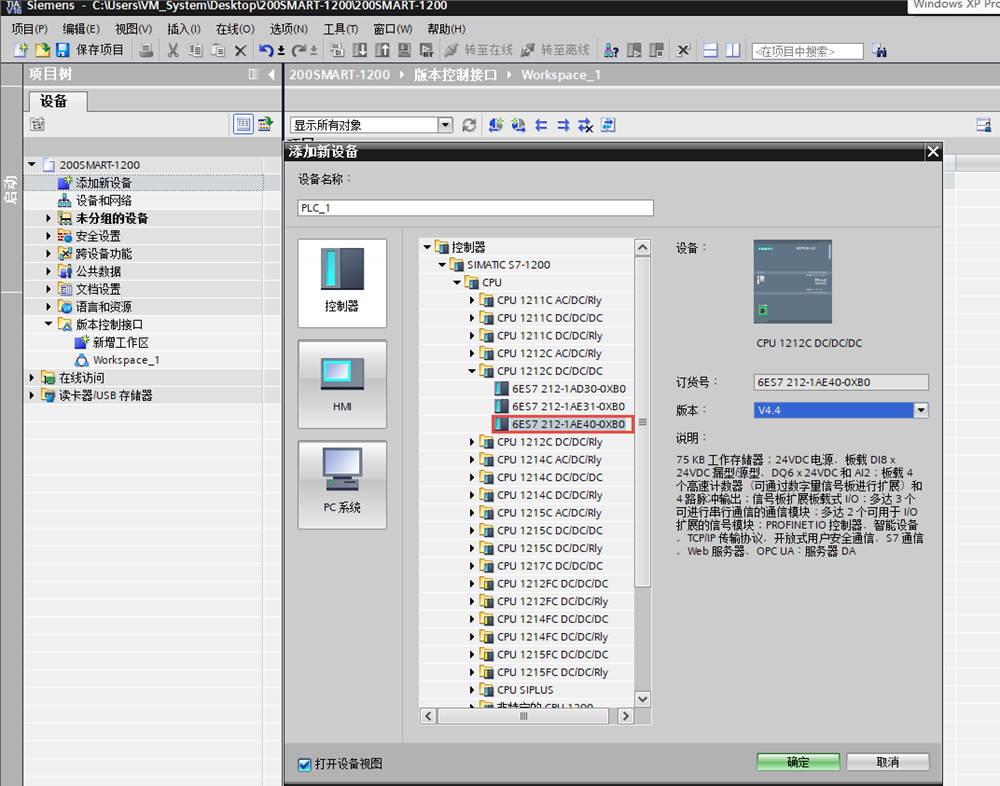Switch to the 设备 tab
Screen dimensions: 1000x786
57,101
